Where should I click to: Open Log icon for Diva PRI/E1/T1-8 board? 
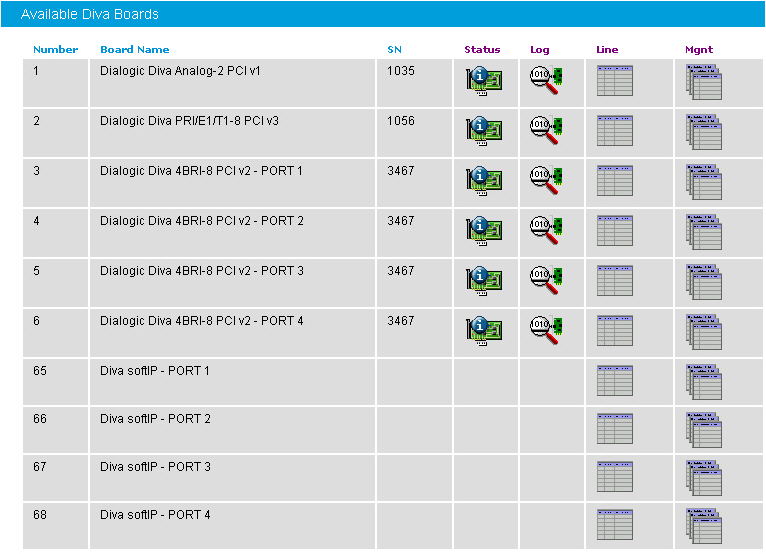(547, 131)
